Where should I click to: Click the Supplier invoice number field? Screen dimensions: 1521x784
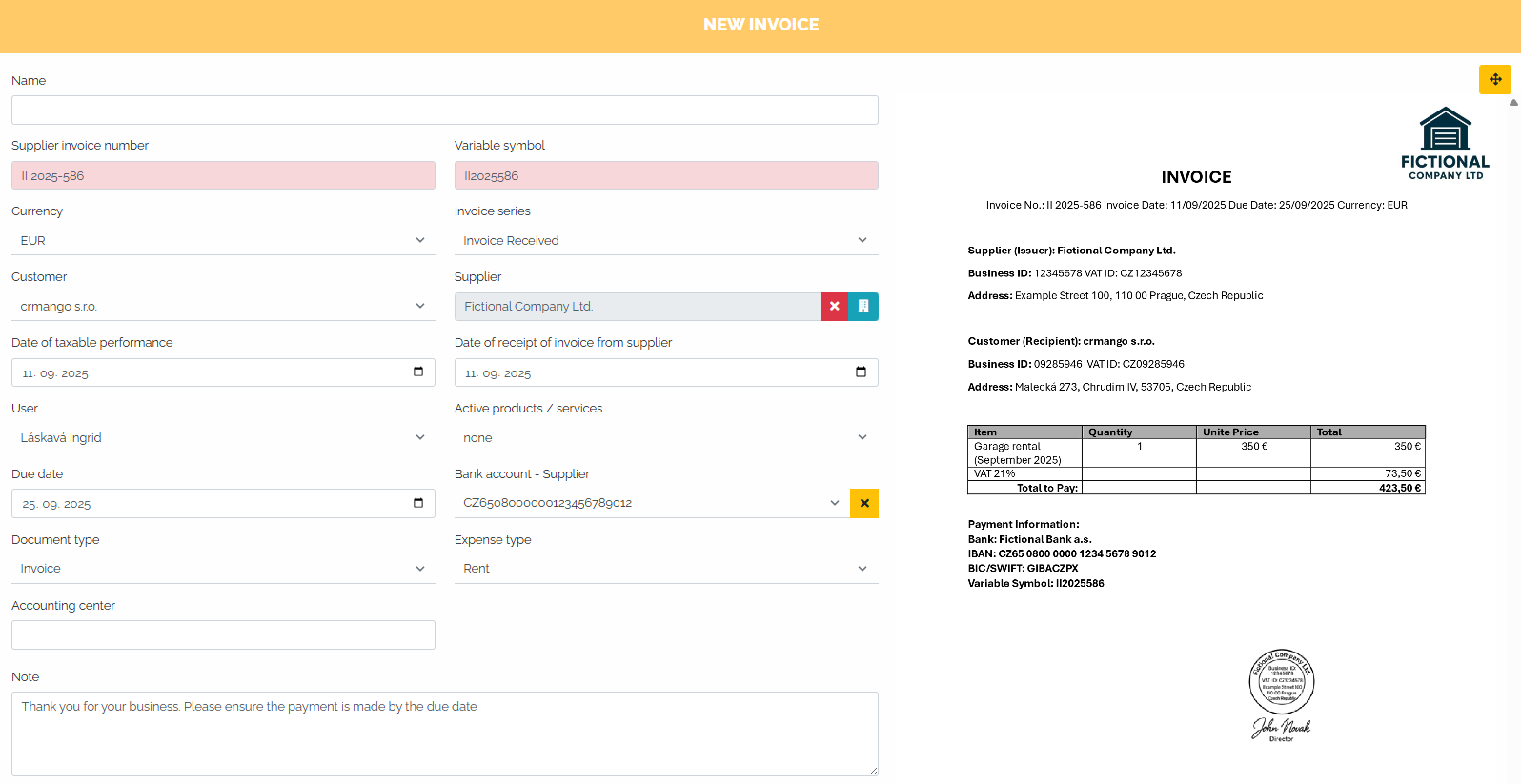[x=223, y=175]
